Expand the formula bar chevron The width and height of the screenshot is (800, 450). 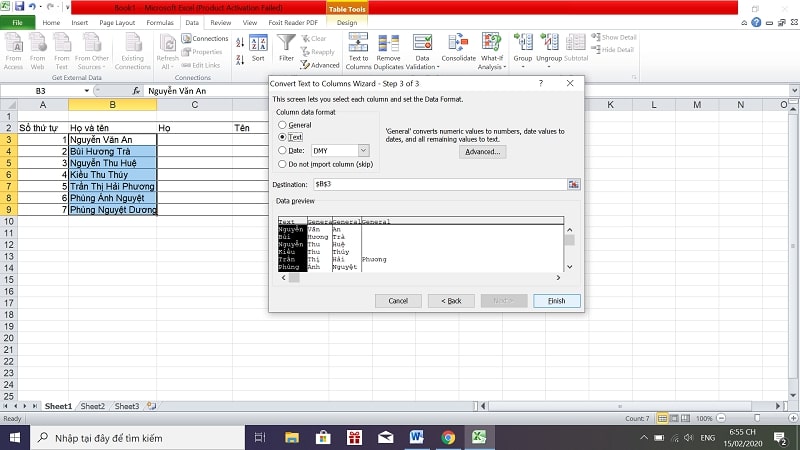point(794,91)
